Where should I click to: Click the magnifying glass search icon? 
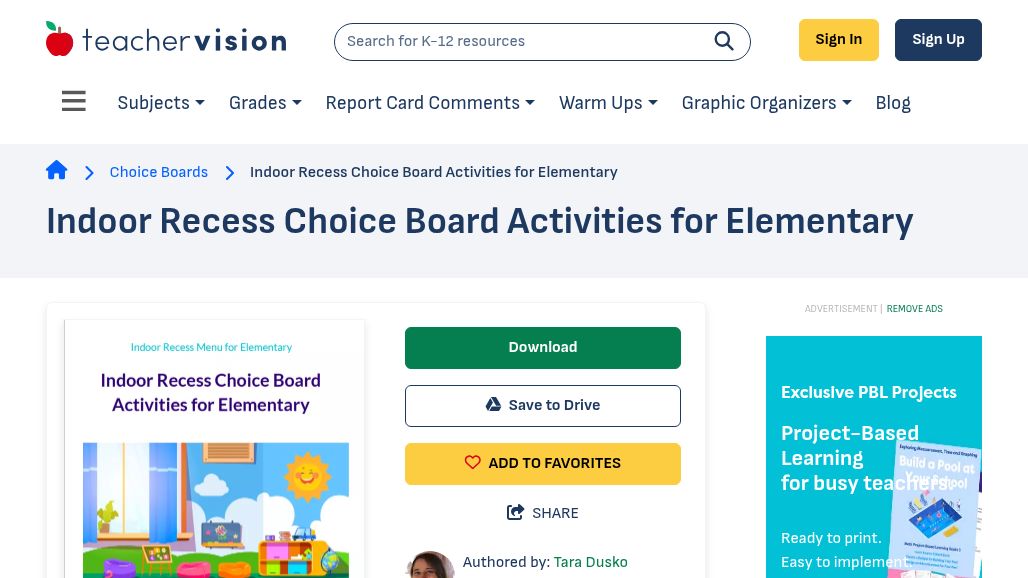(724, 41)
